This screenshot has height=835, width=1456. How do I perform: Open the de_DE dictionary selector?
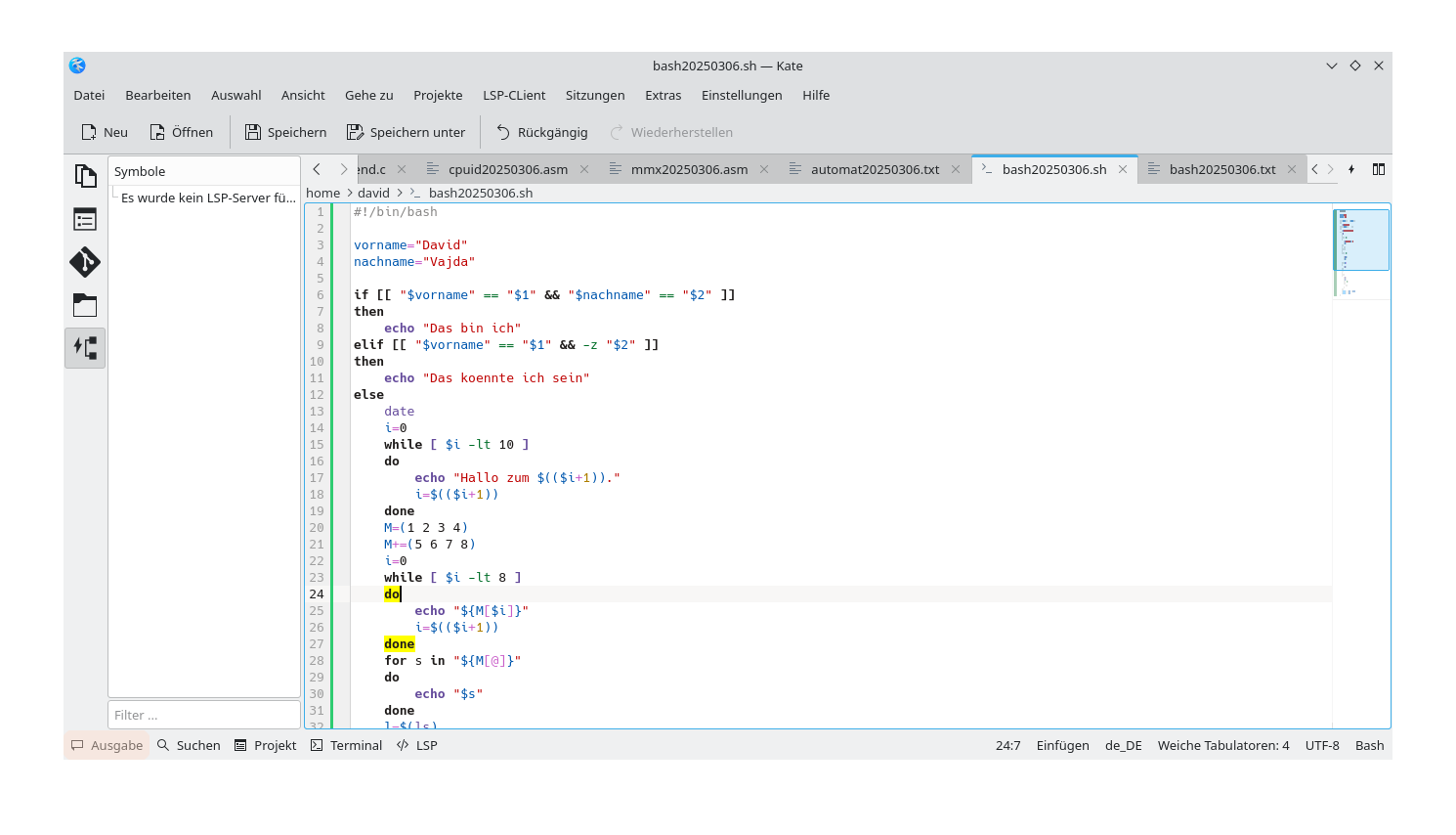tap(1122, 744)
